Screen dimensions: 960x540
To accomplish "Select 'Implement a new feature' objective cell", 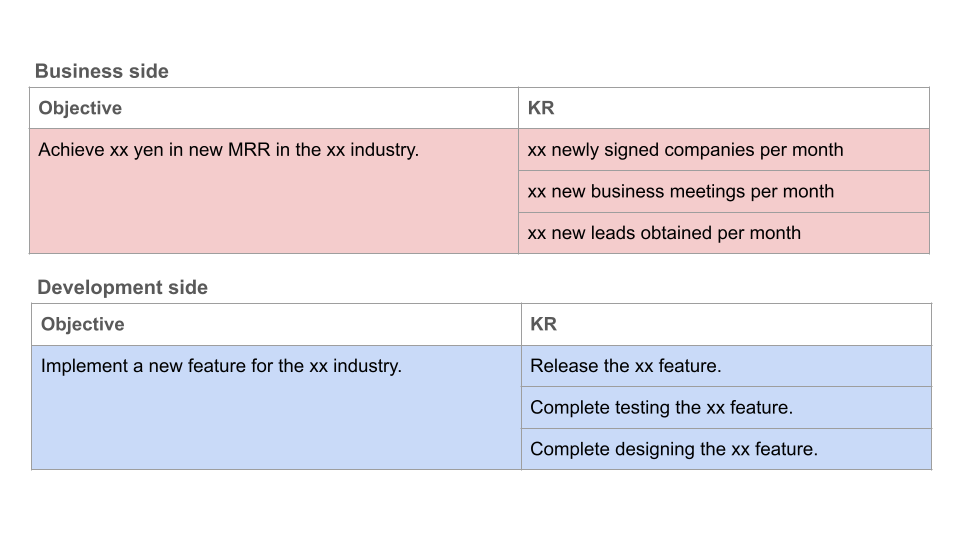I will point(276,408).
